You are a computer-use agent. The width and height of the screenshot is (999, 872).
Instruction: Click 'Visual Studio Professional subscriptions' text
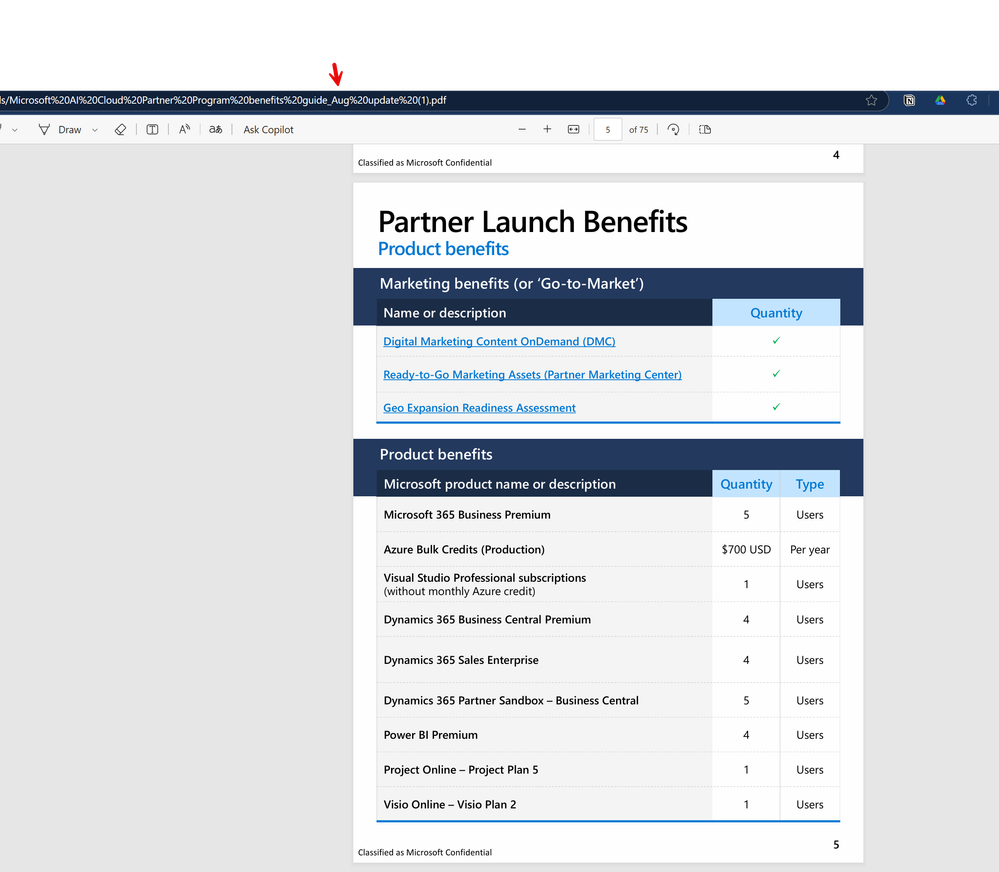485,578
